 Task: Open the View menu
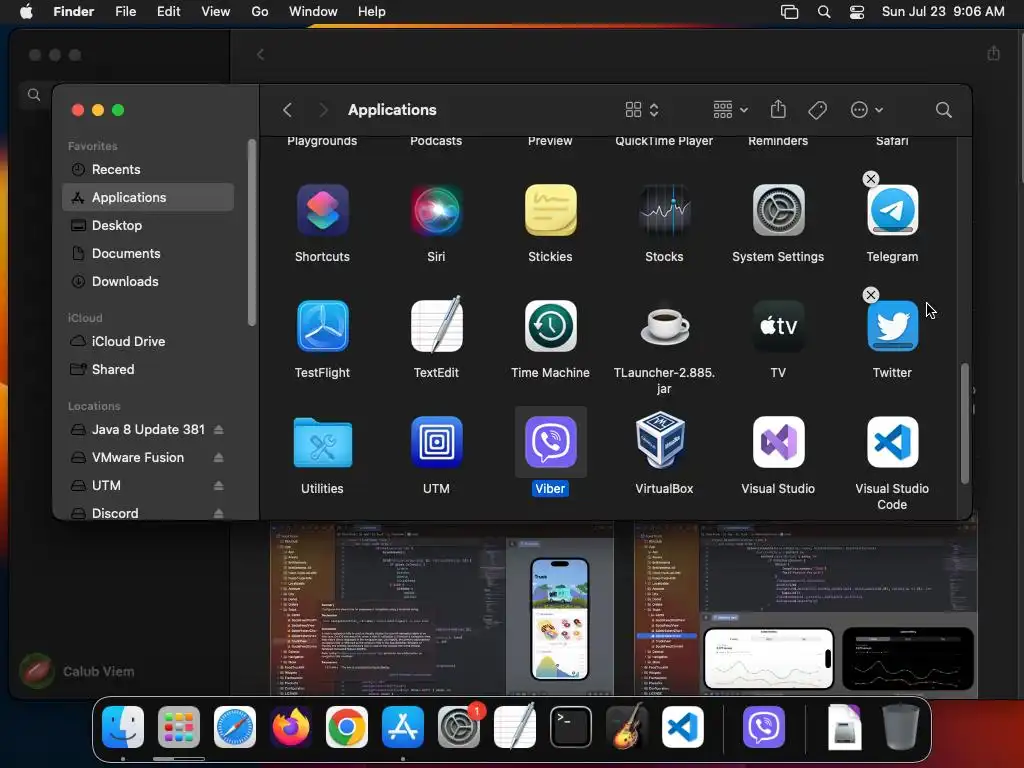coord(216,12)
